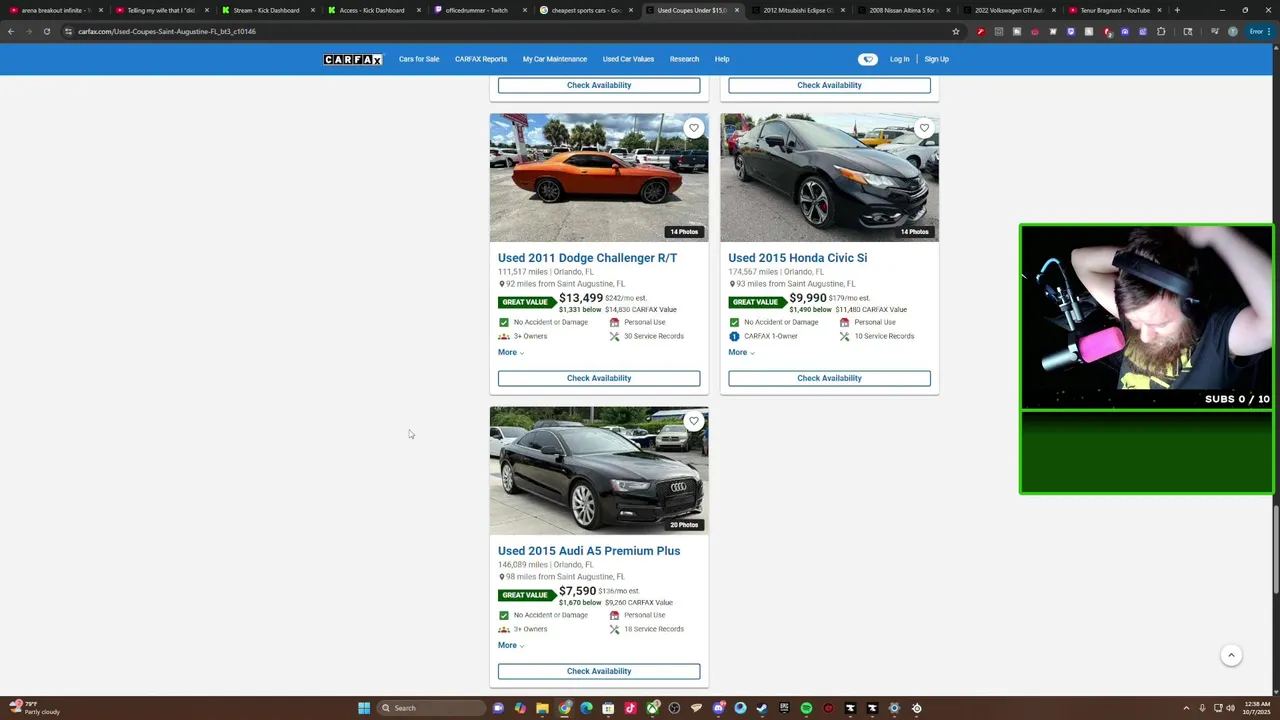
Task: Go back with the browser back arrow
Action: (11, 31)
